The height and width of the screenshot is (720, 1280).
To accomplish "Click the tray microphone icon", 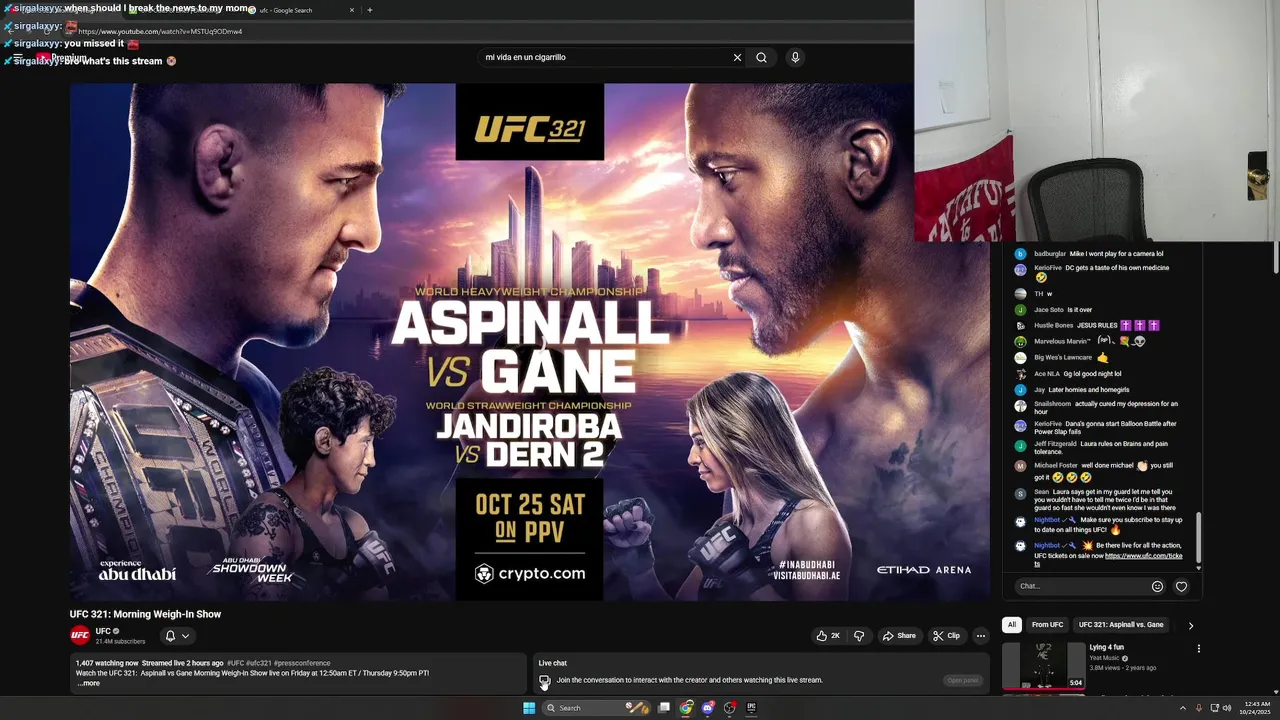I will pyautogui.click(x=1198, y=708).
